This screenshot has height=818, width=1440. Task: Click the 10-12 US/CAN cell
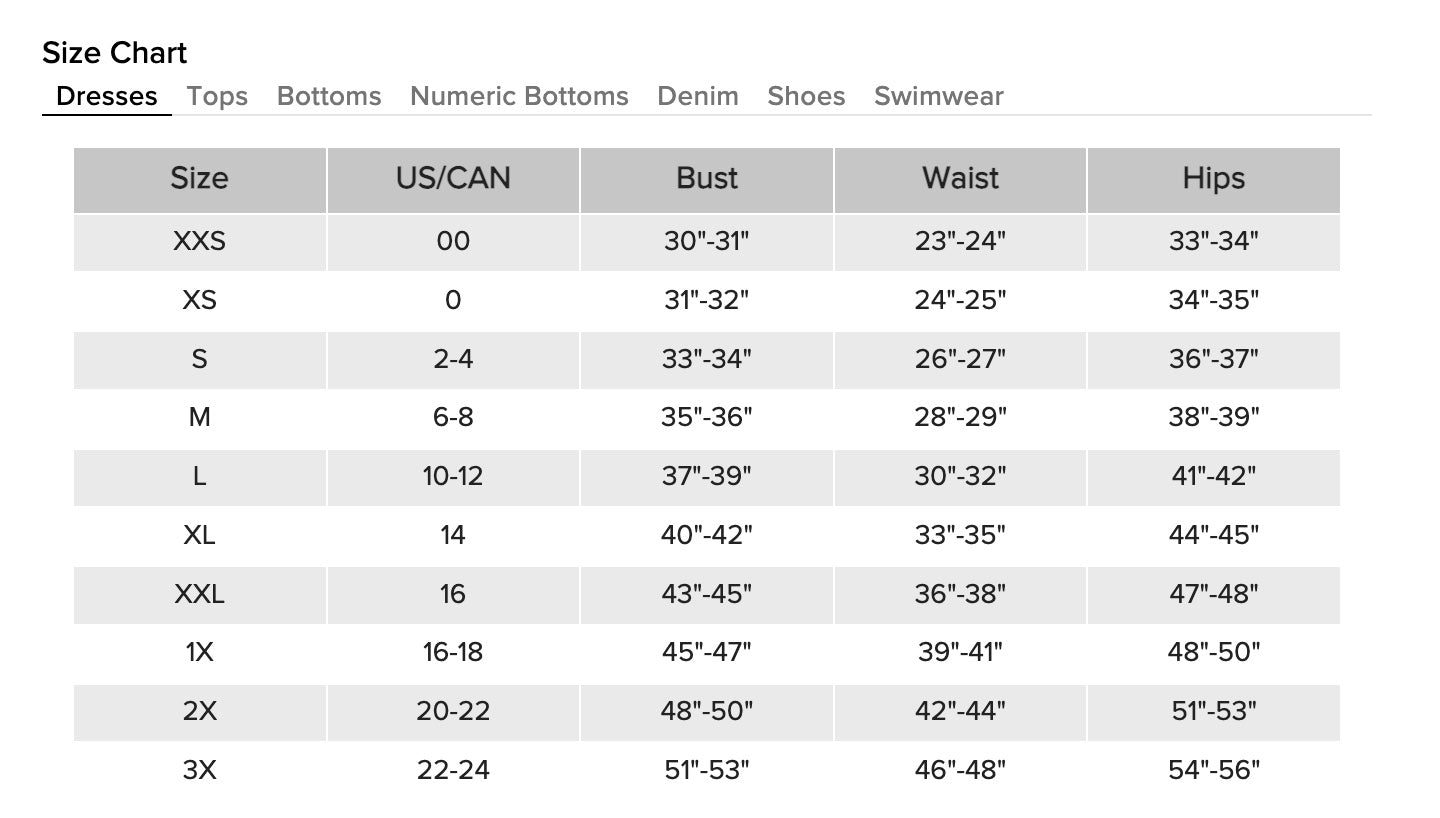pyautogui.click(x=453, y=477)
